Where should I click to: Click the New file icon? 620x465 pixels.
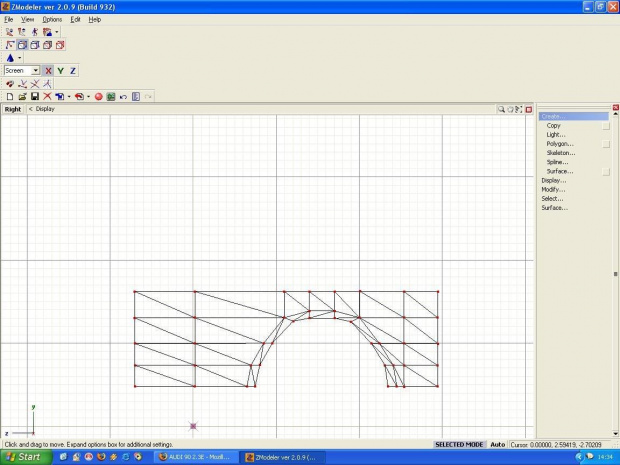click(x=9, y=96)
